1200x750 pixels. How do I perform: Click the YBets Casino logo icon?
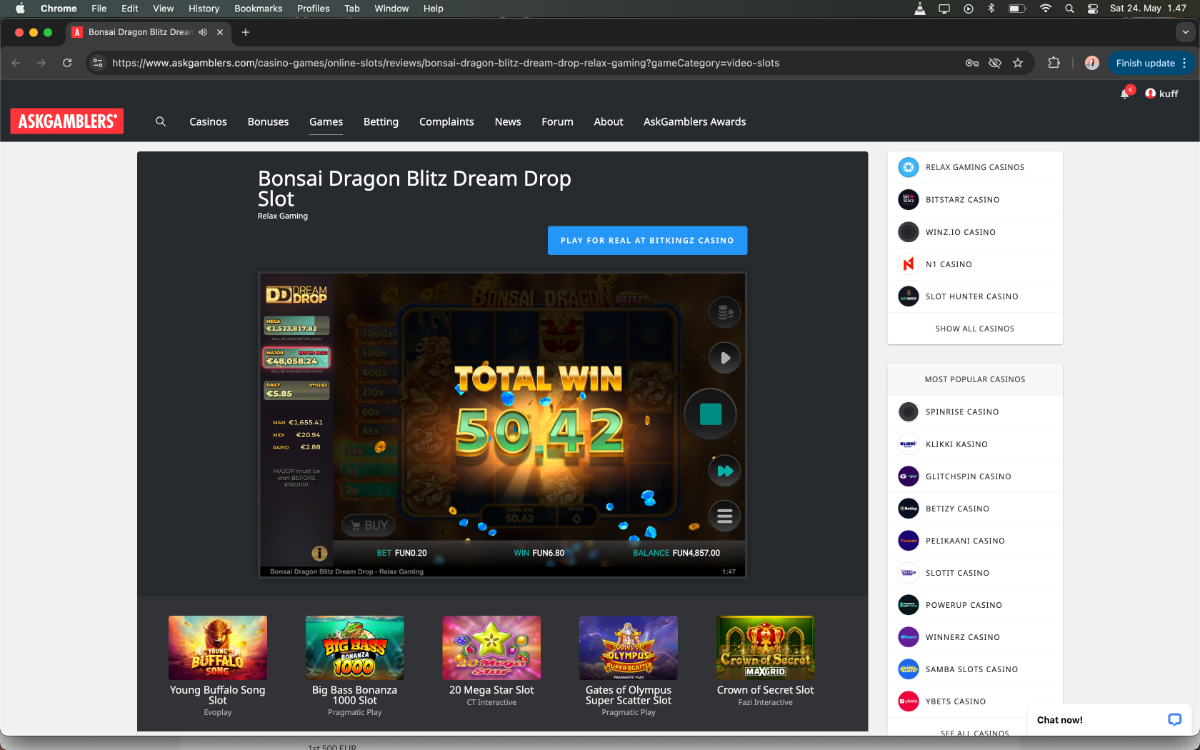coord(908,701)
